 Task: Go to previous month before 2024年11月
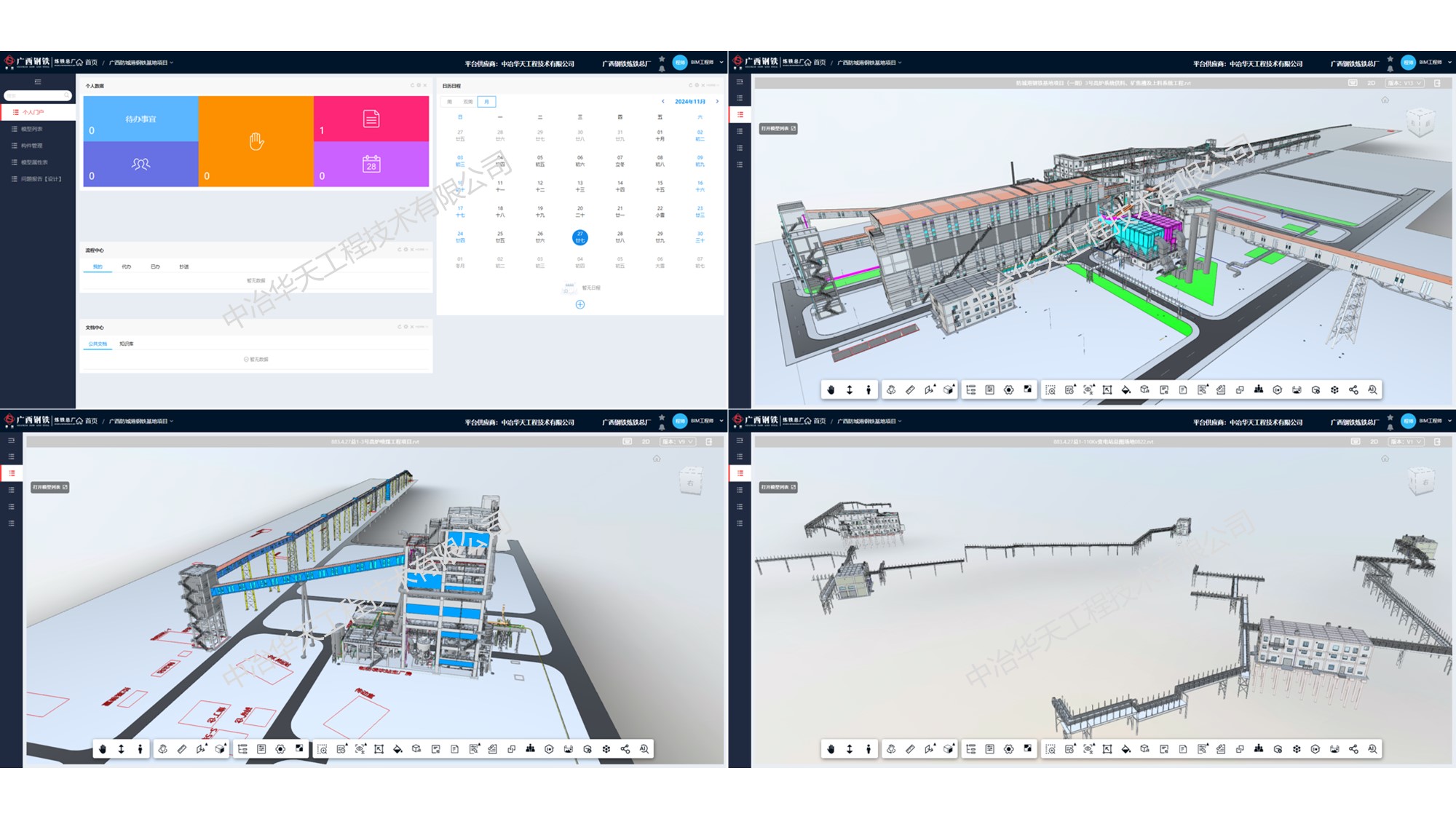click(662, 102)
